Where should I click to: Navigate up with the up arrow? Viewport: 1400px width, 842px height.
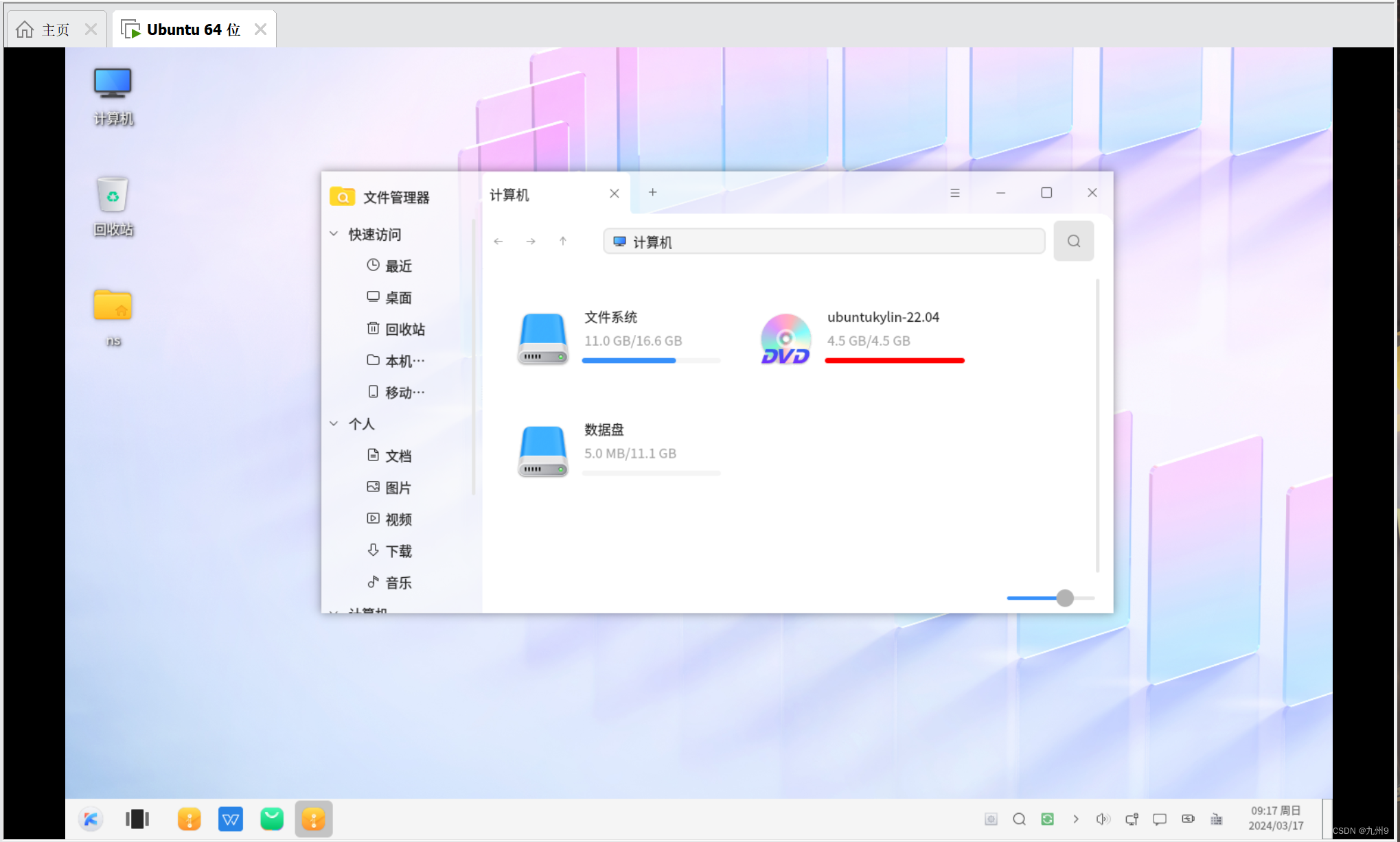pyautogui.click(x=563, y=242)
